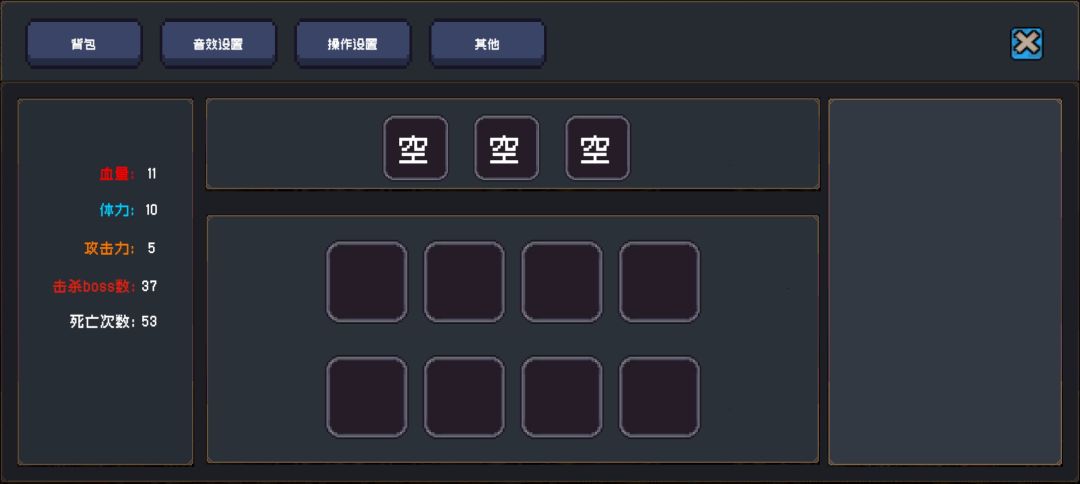
Task: Click the first 空 equipment slot
Action: [x=415, y=148]
